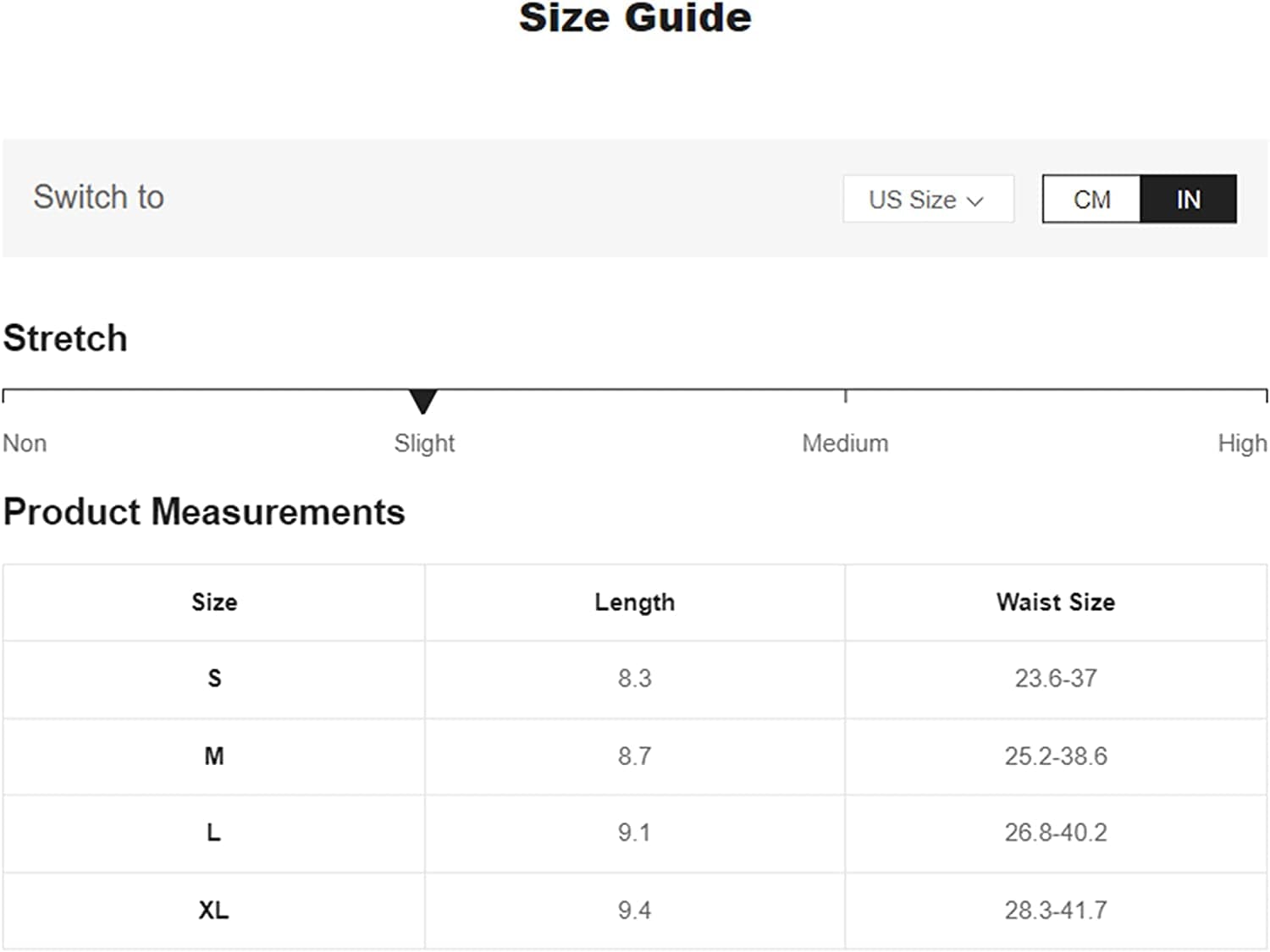1270x952 pixels.
Task: Switch measurements to CM
Action: coord(1091,200)
